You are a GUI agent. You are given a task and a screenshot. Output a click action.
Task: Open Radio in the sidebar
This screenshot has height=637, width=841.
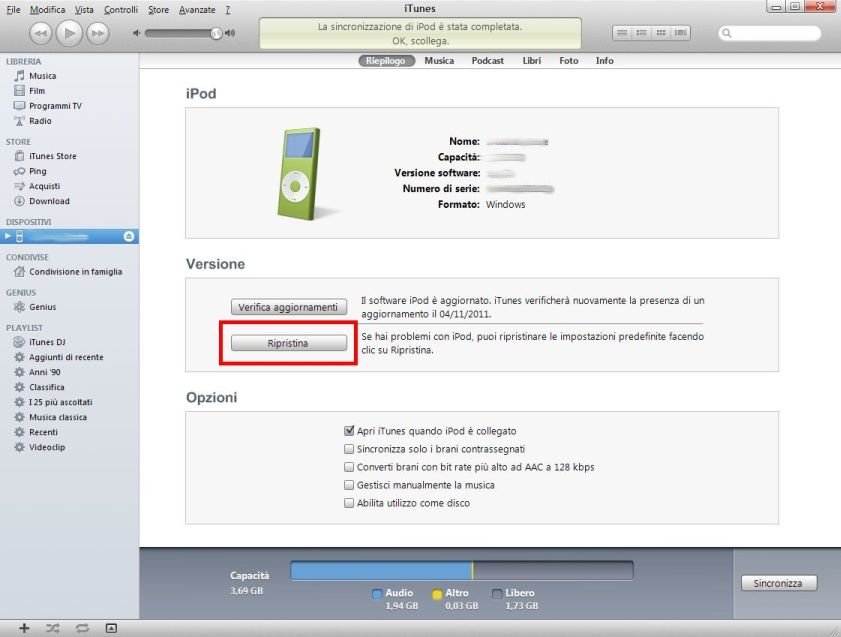40,121
